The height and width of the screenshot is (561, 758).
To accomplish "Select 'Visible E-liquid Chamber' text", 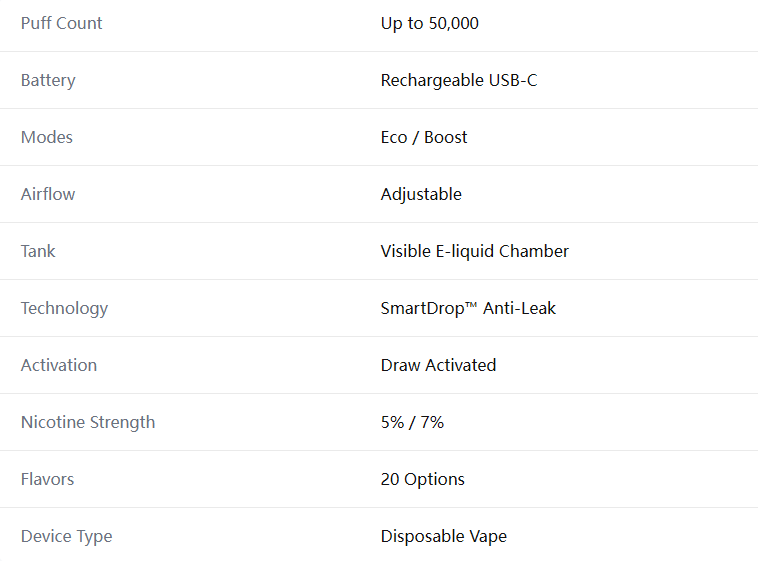I will 474,251.
